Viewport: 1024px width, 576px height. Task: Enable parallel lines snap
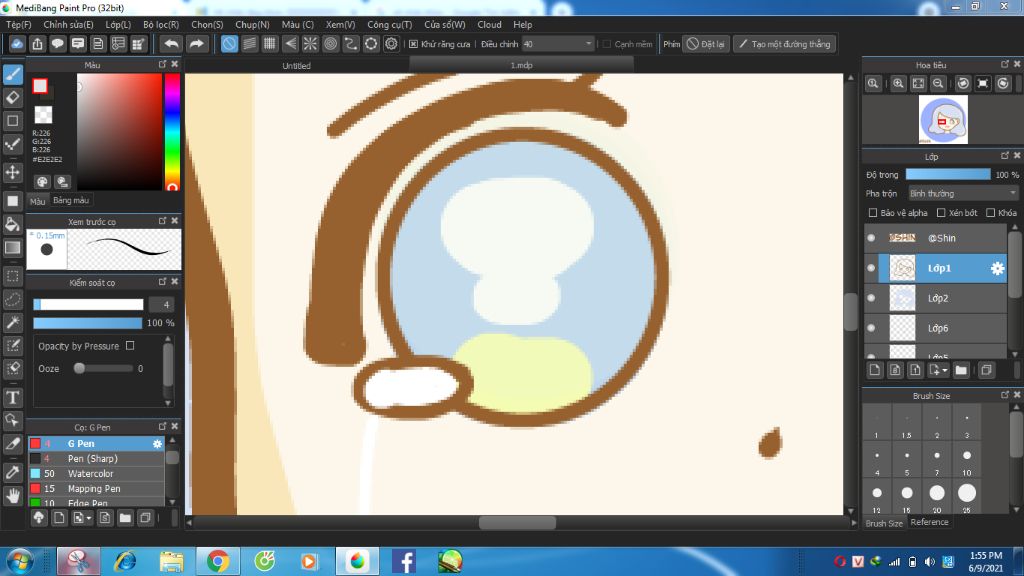tap(249, 44)
